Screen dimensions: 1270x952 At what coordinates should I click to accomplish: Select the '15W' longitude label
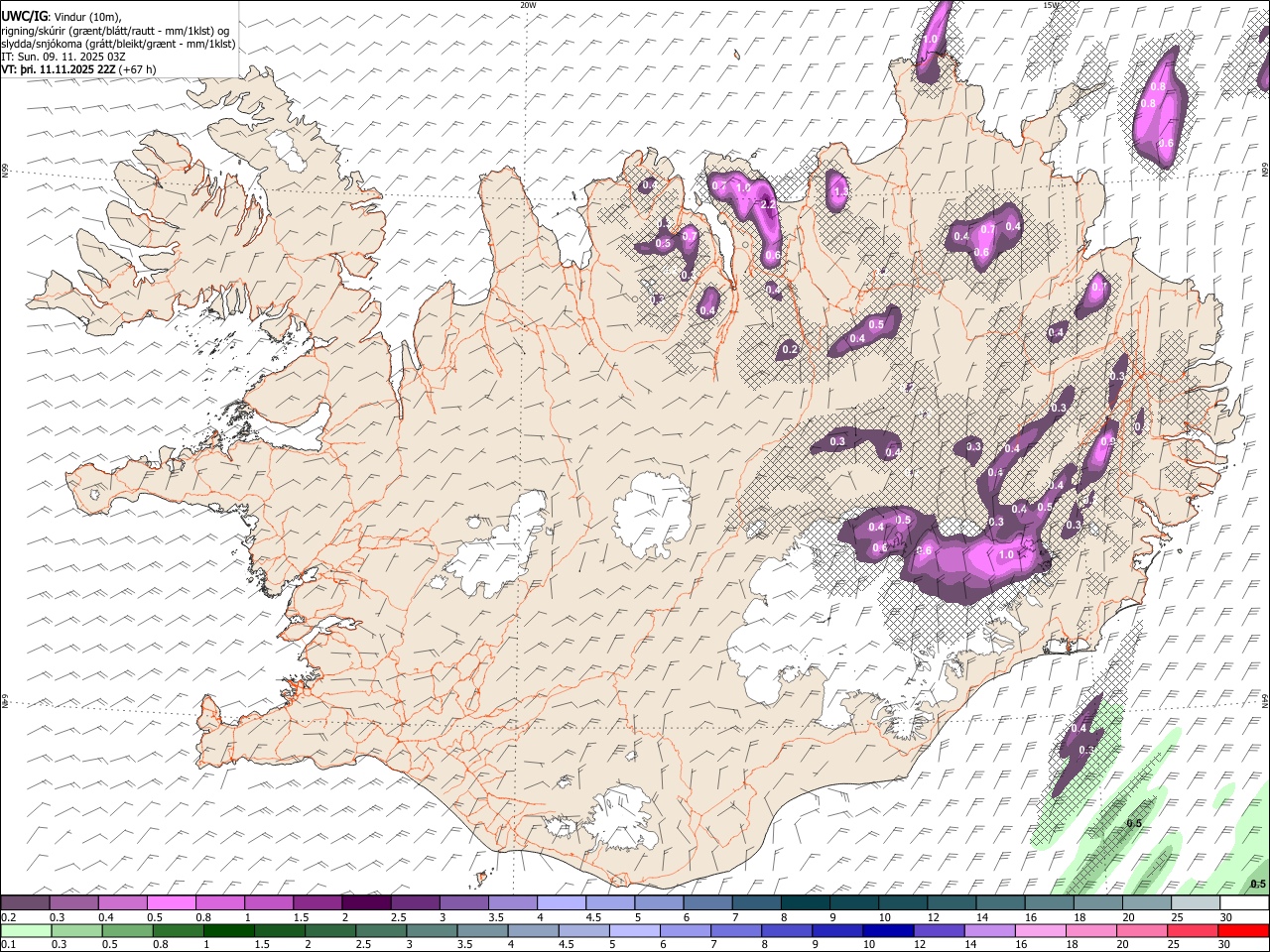coord(1051,5)
